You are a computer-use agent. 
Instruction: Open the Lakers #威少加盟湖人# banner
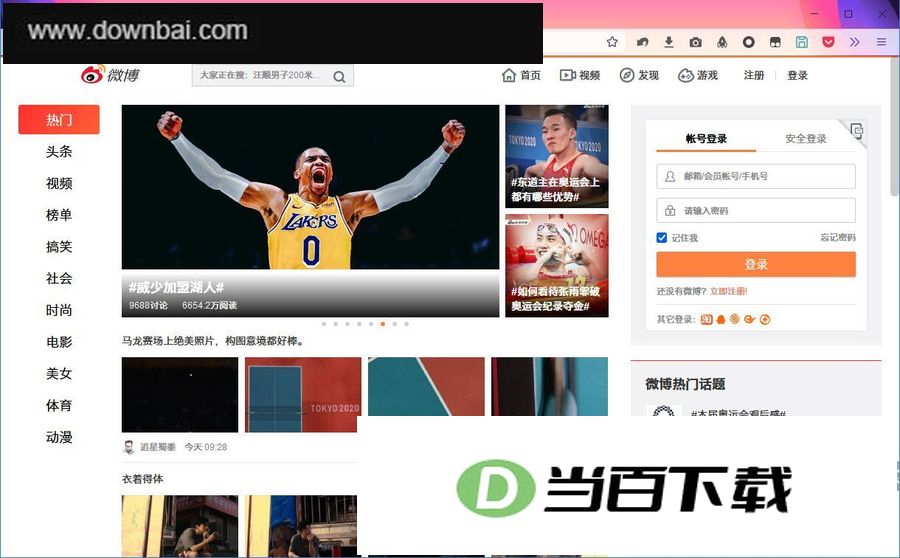(311, 211)
